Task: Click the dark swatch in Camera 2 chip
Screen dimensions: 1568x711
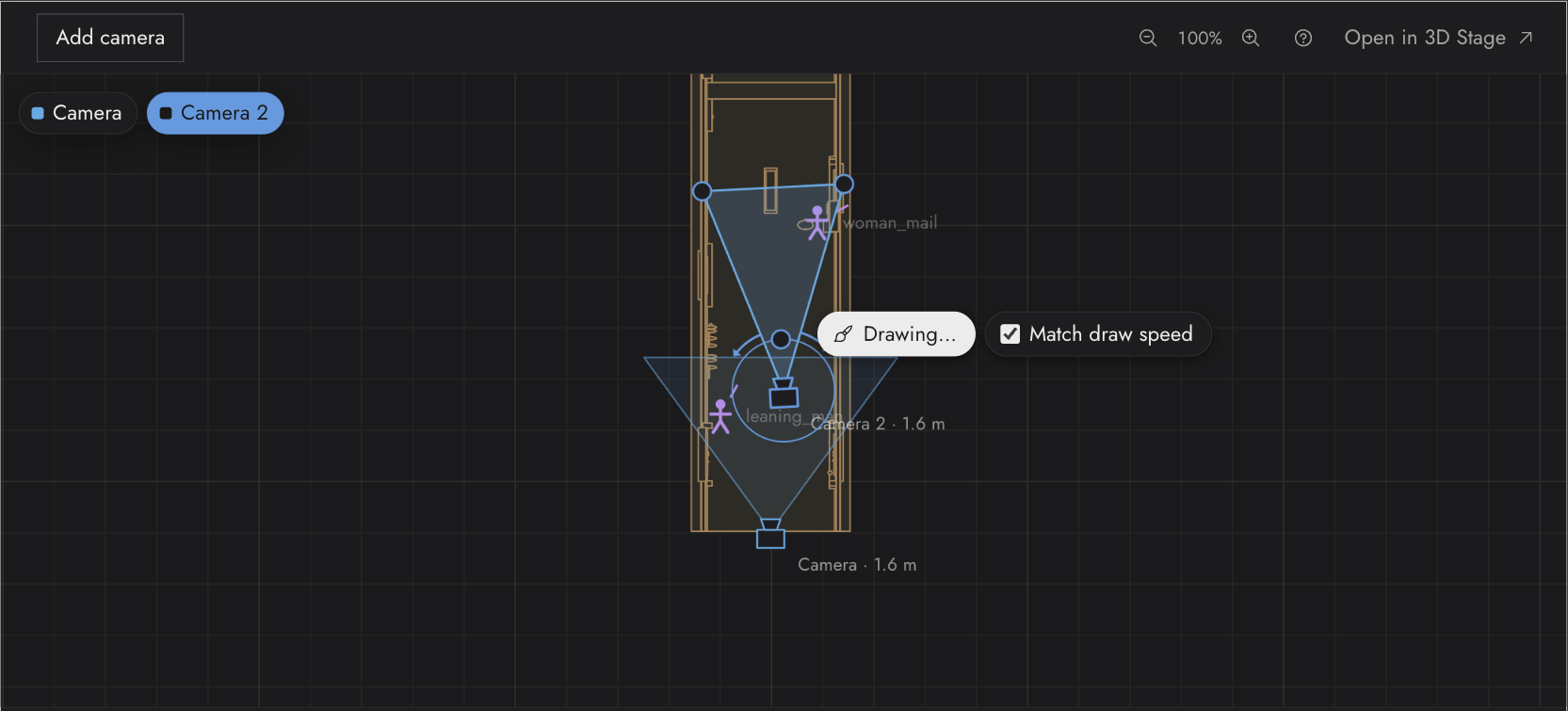Action: click(166, 113)
